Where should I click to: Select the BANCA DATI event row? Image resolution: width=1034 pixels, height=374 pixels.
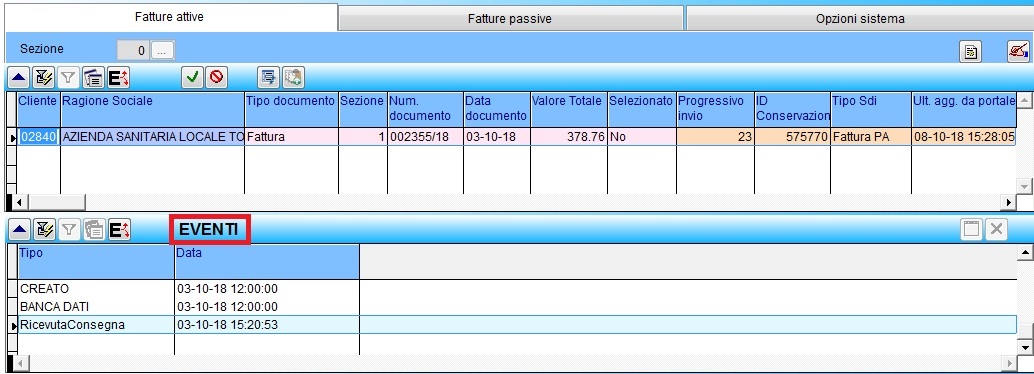(x=518, y=307)
